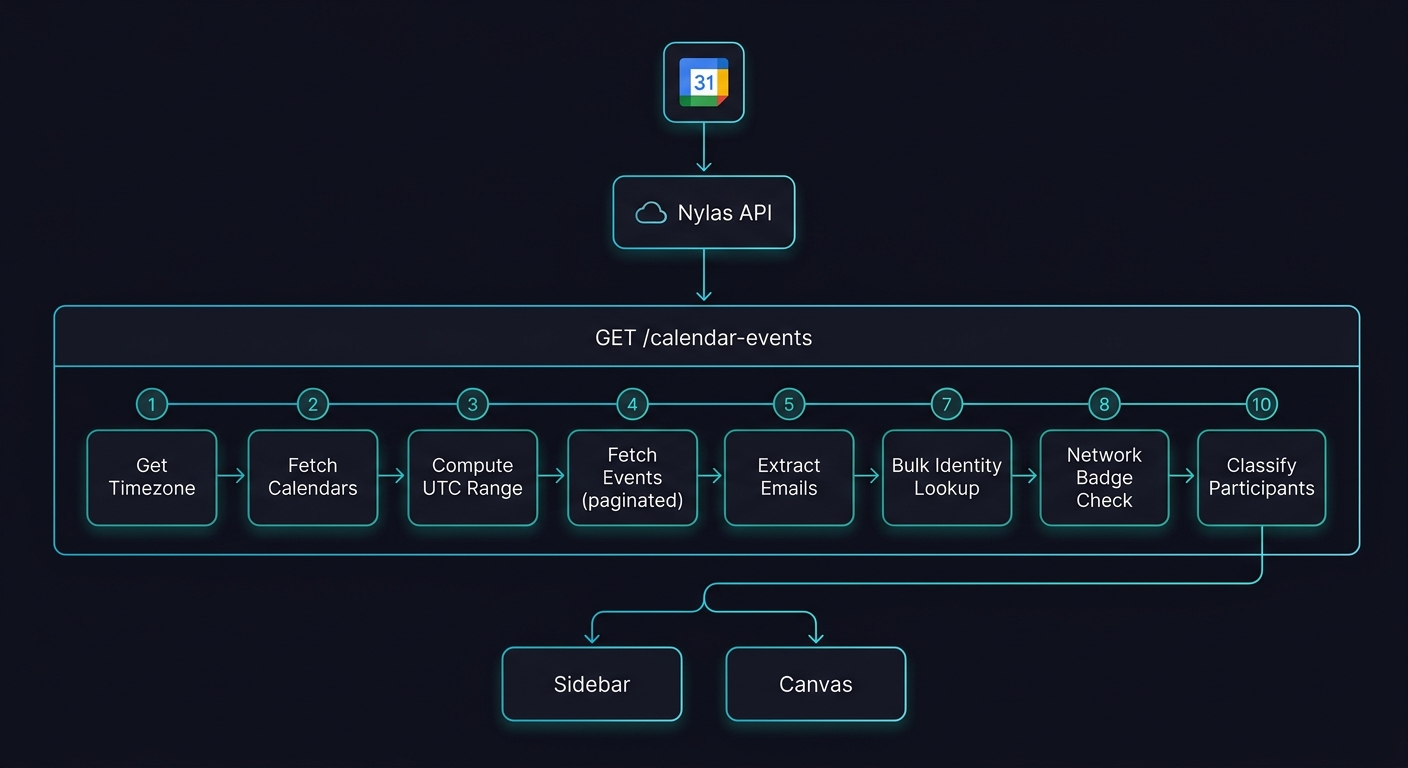Click the step 4 circle above Fetch Events
The image size is (1408, 768).
632,404
